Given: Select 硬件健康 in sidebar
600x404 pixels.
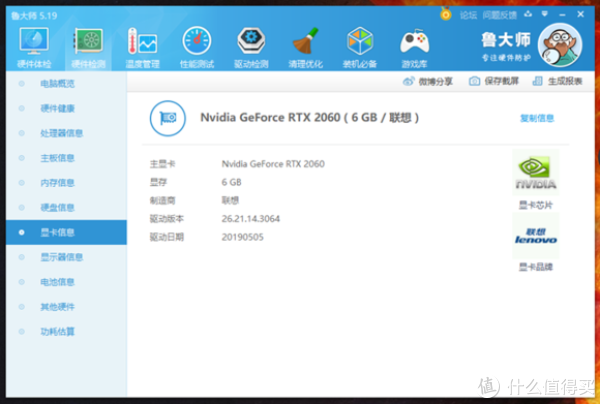Looking at the screenshot, I should coord(66,108).
